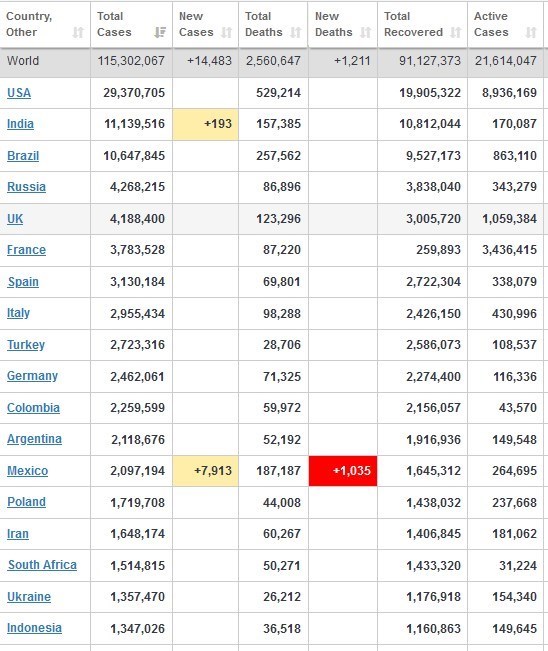The height and width of the screenshot is (651, 548).
Task: Click India's yellow +193 new cases cell
Action: [x=206, y=124]
